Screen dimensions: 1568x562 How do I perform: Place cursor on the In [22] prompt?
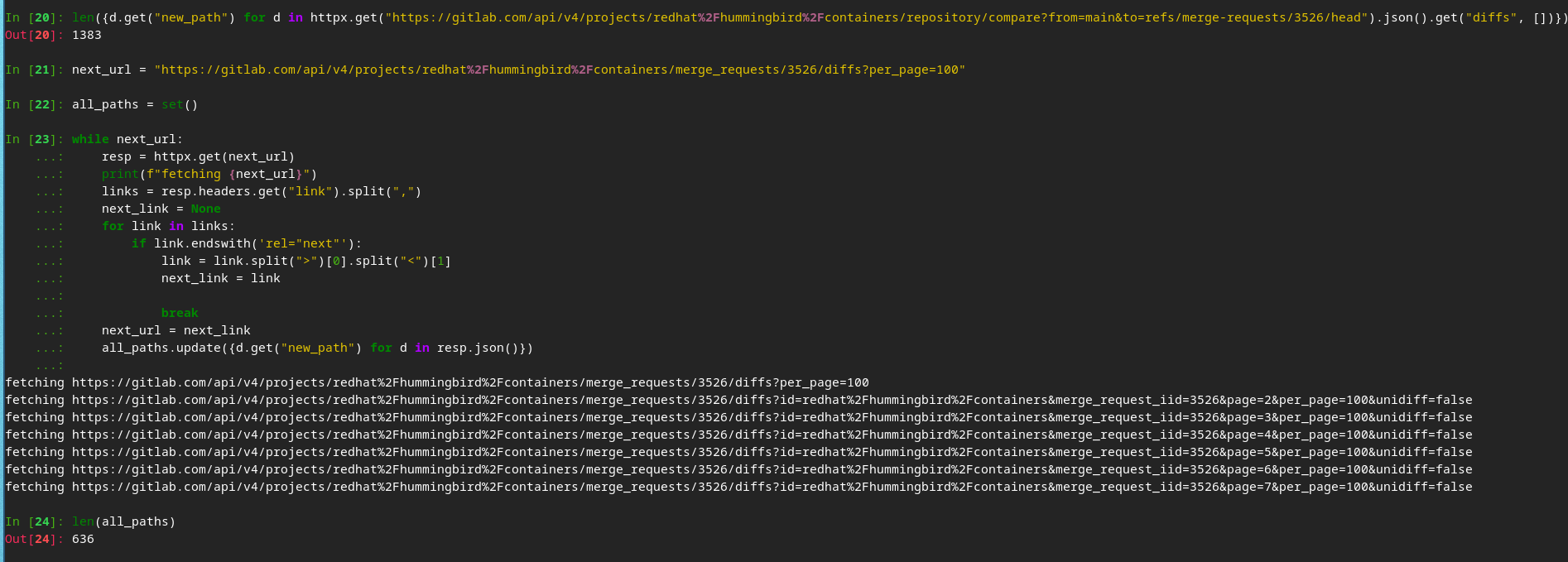tap(35, 104)
